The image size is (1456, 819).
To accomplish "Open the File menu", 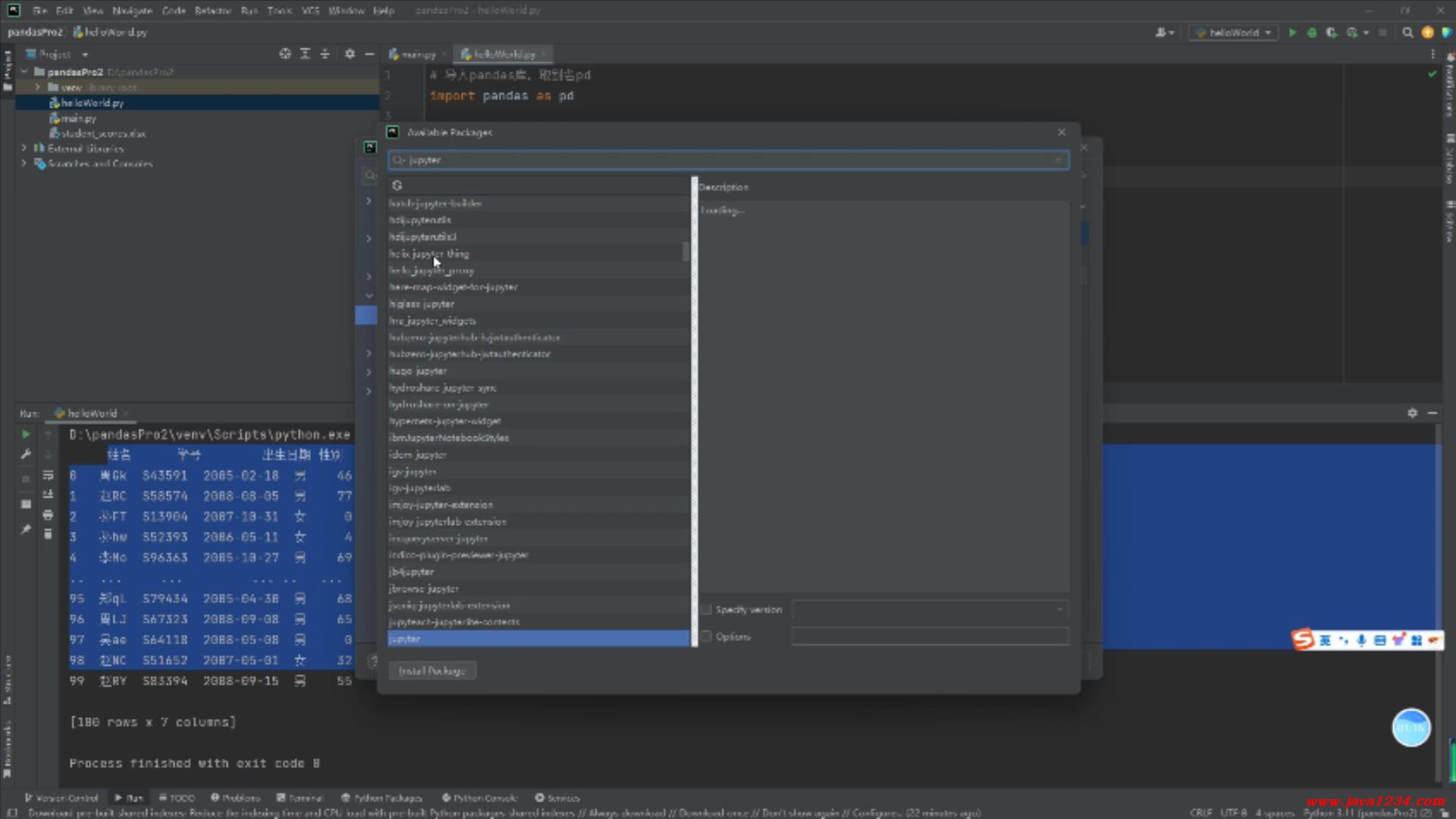I will pos(40,11).
